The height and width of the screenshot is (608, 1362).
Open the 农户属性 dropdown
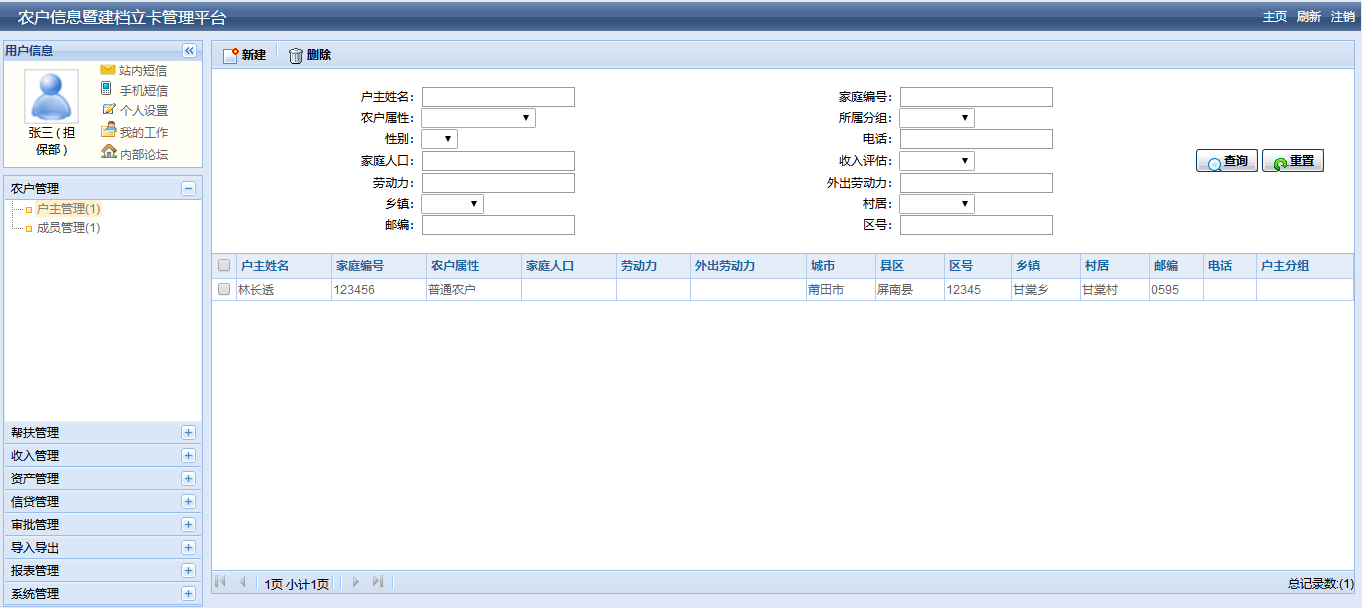tap(478, 118)
